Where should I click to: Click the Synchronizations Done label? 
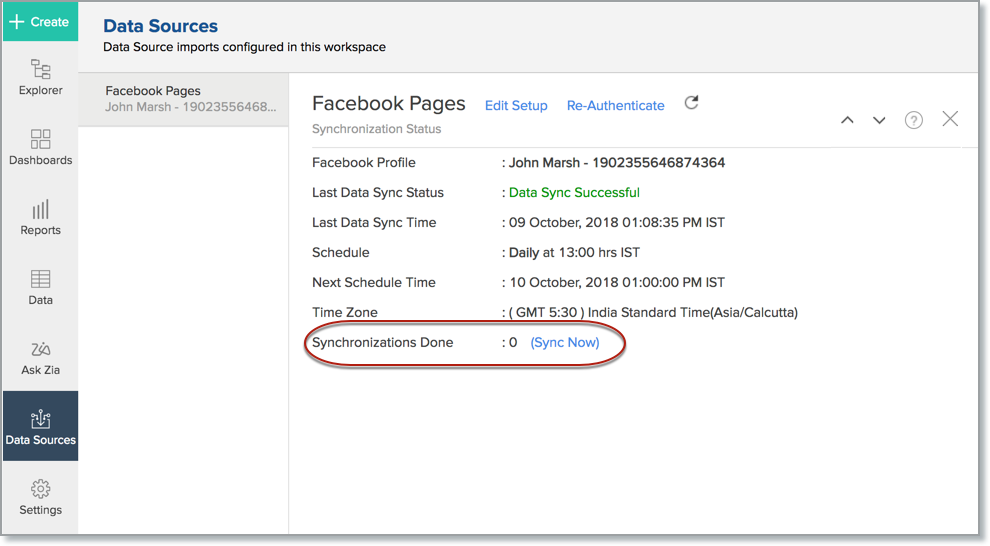click(x=383, y=343)
